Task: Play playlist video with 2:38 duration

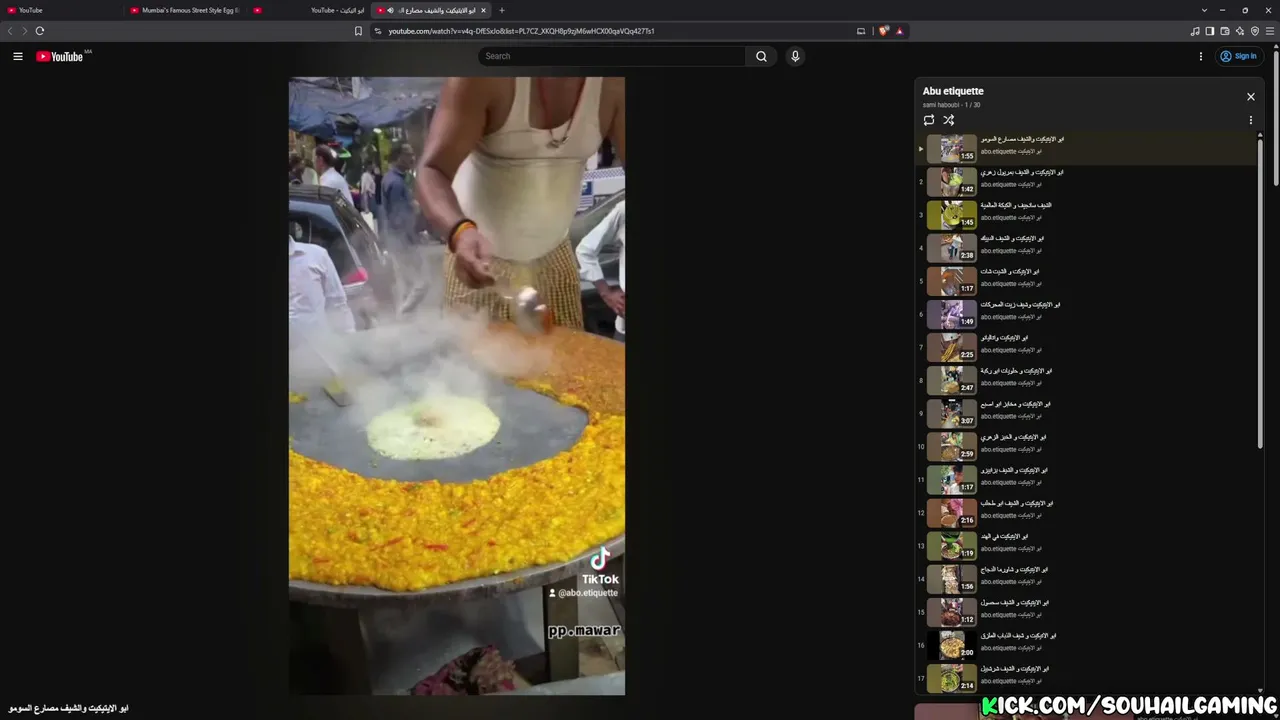Action: coord(1085,248)
